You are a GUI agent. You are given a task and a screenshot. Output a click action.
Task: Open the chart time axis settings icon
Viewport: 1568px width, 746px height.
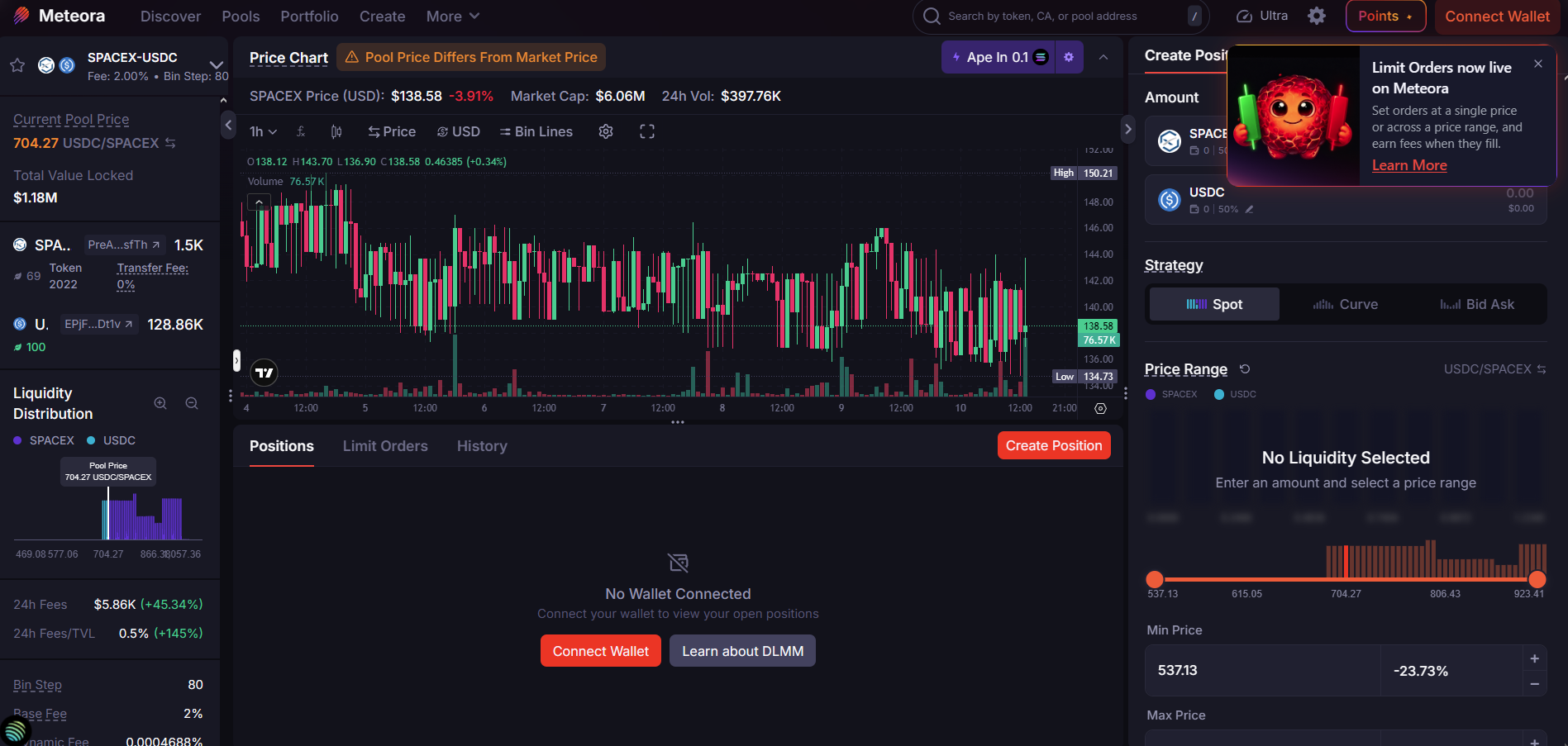(x=1100, y=408)
